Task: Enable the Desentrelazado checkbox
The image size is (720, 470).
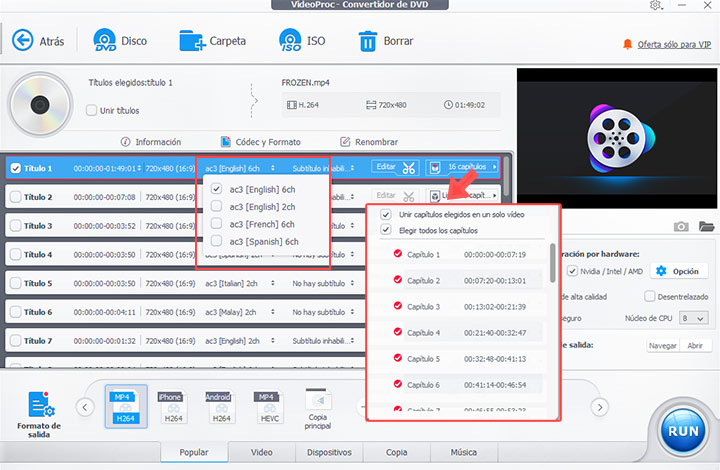Action: coord(649,297)
